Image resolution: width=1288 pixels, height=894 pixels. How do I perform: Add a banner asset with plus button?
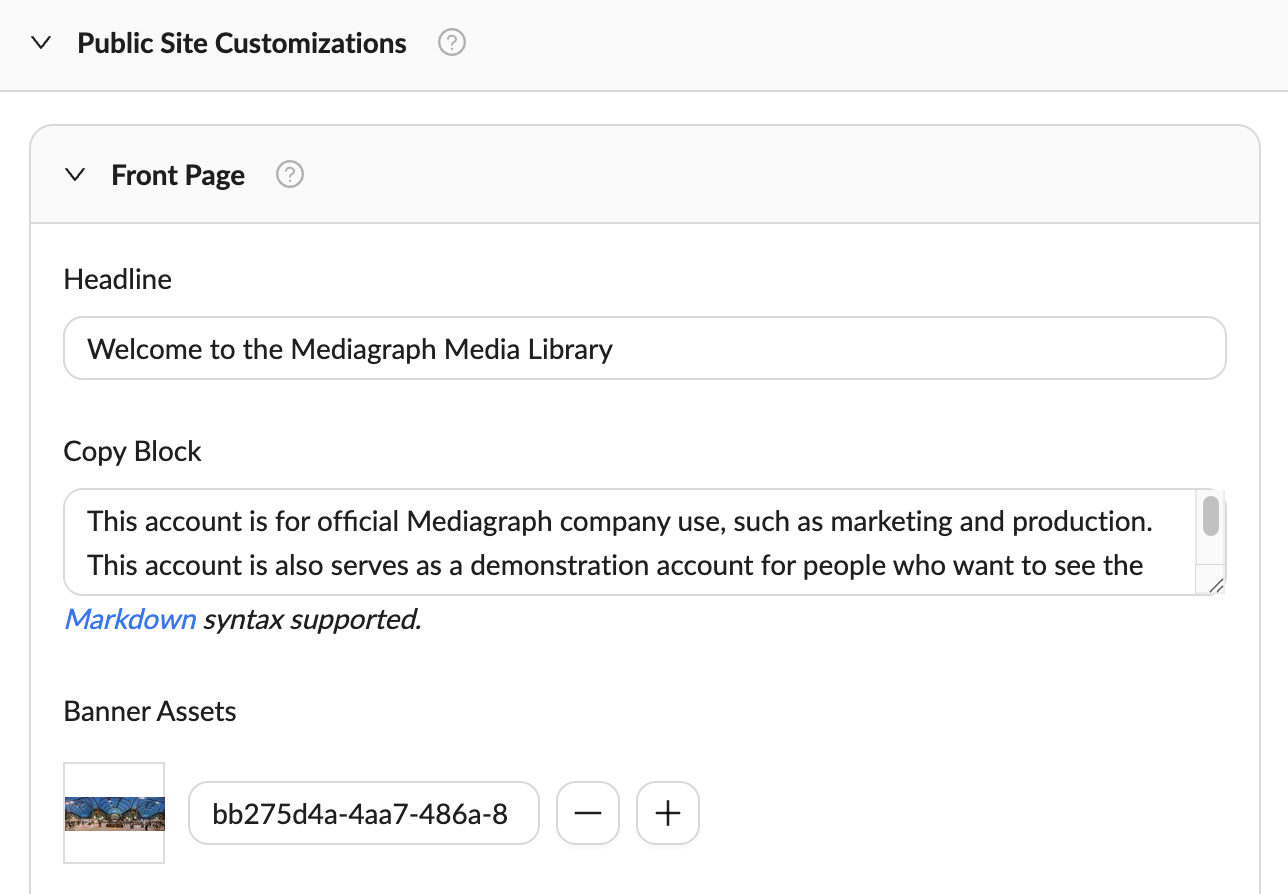(668, 814)
